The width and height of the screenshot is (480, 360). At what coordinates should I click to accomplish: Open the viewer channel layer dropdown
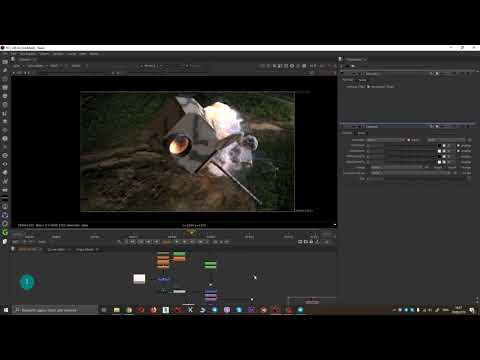(17, 66)
